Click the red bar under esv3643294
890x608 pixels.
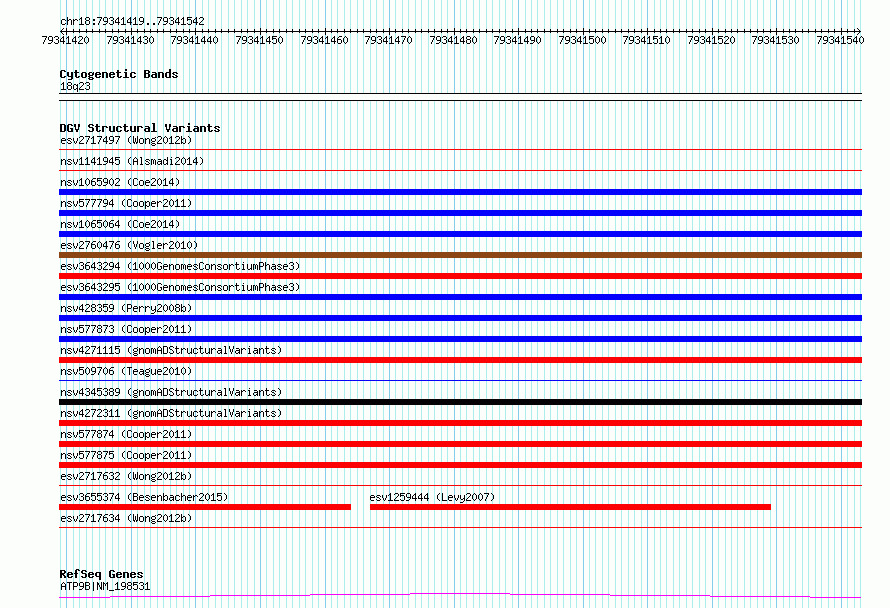[460, 276]
